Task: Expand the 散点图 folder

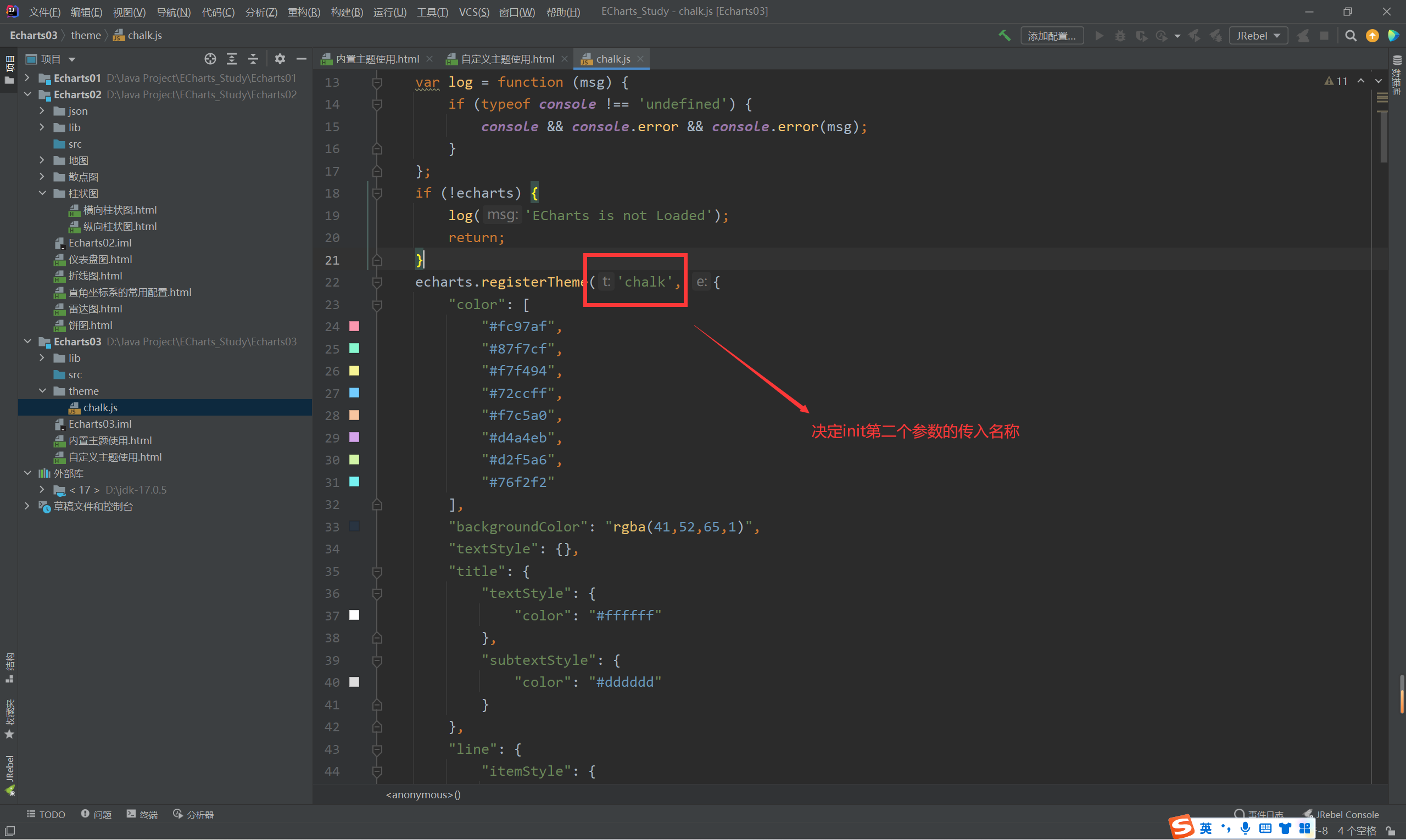Action: pos(42,177)
